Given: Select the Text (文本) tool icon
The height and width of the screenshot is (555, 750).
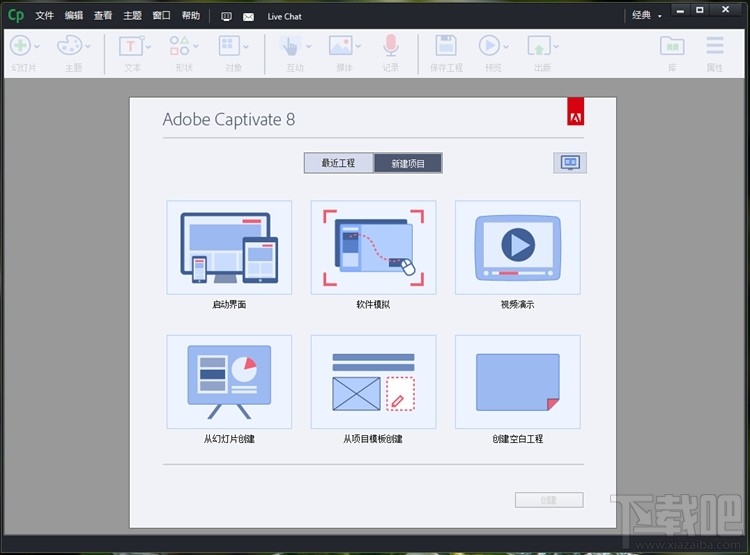Looking at the screenshot, I should pyautogui.click(x=131, y=46).
